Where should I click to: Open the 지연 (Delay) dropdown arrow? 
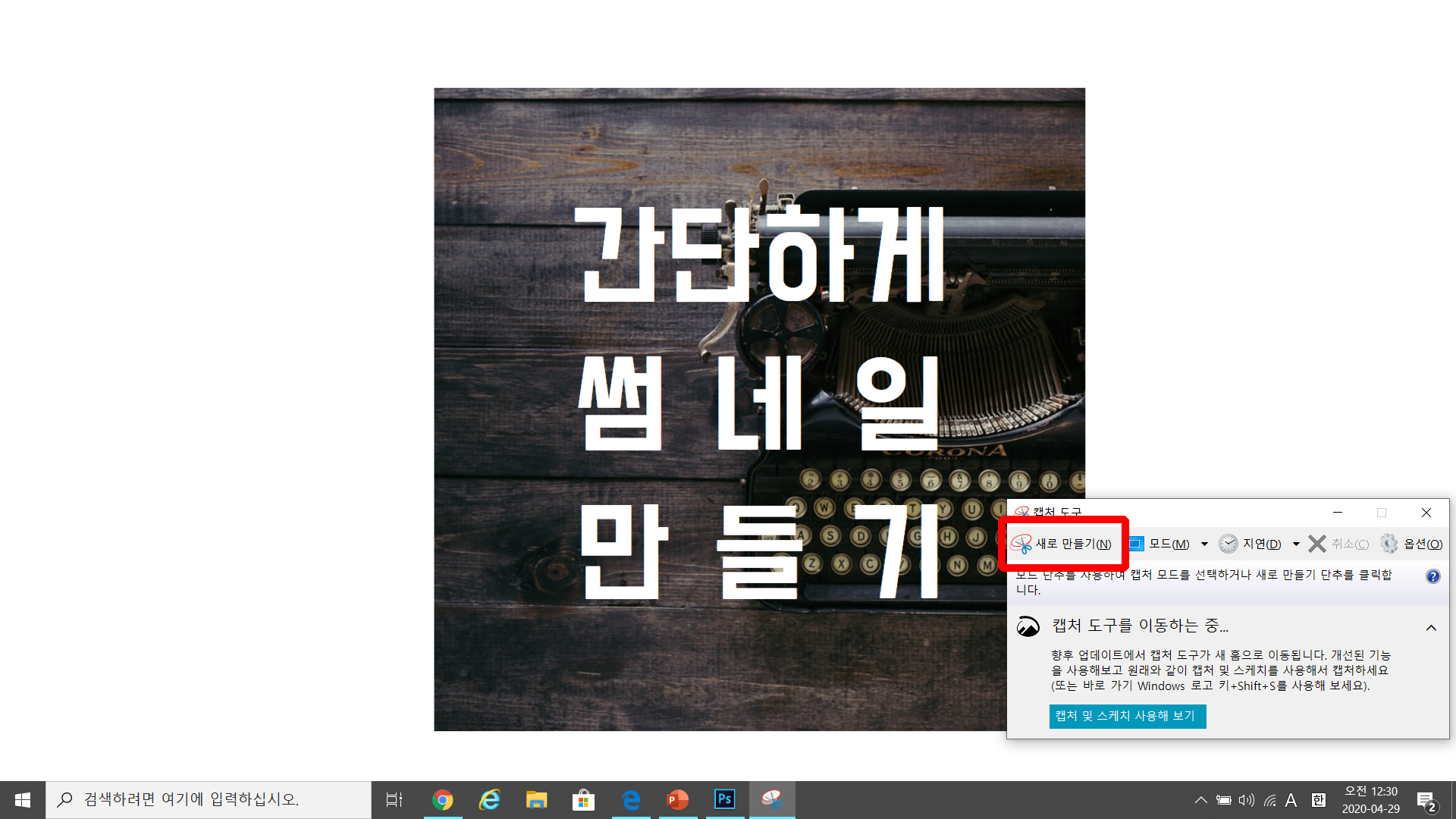[x=1296, y=544]
